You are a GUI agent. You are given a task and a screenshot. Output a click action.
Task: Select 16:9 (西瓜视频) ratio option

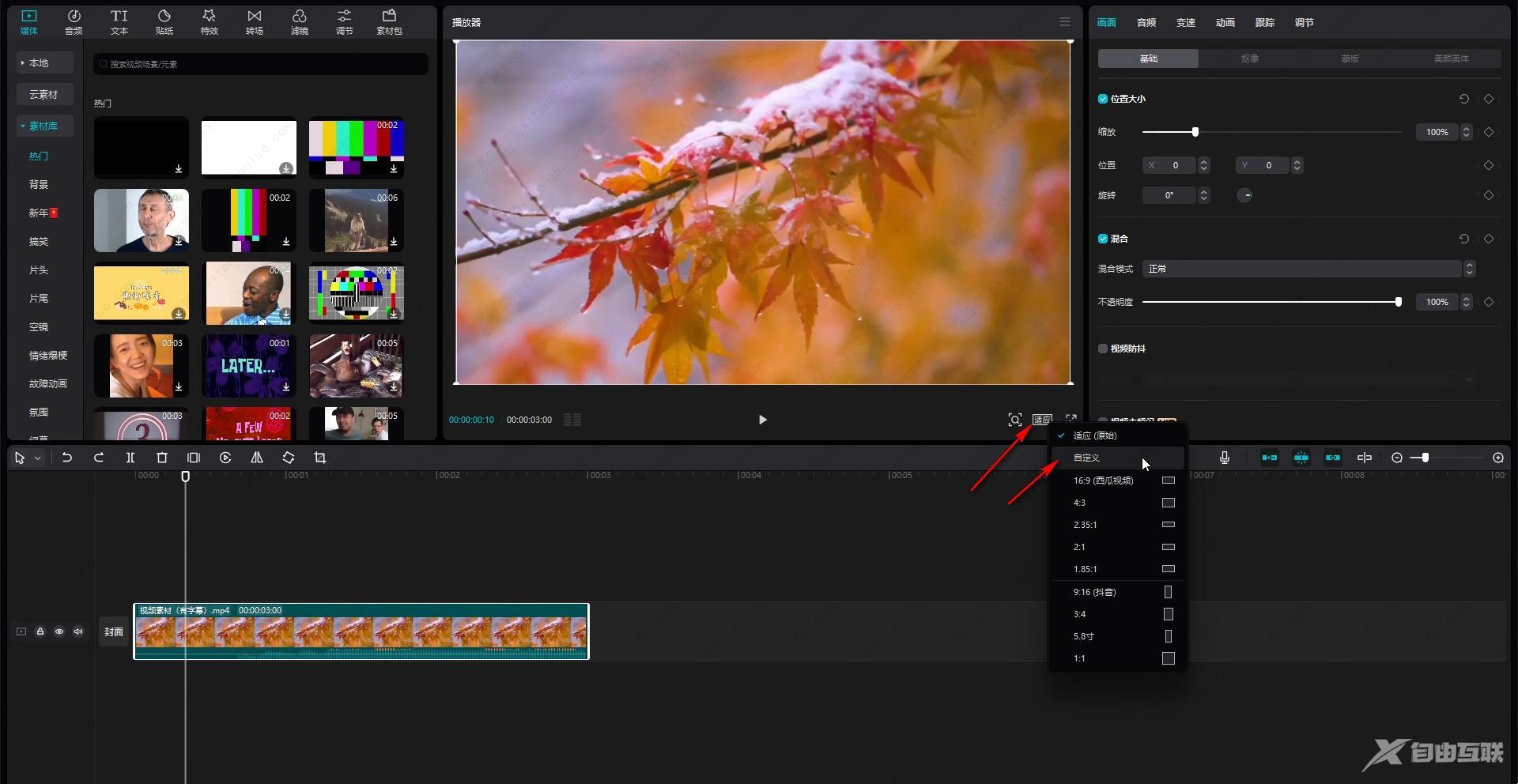click(1117, 481)
